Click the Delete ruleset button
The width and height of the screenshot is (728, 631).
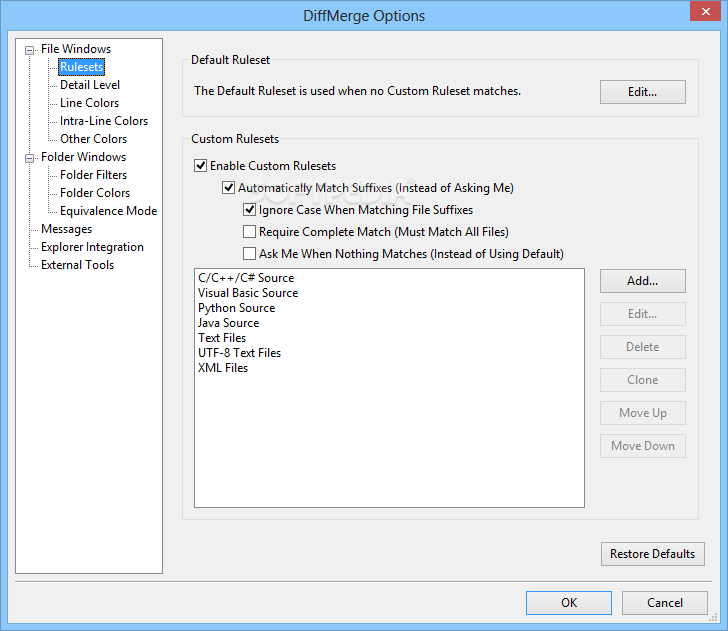tap(643, 347)
